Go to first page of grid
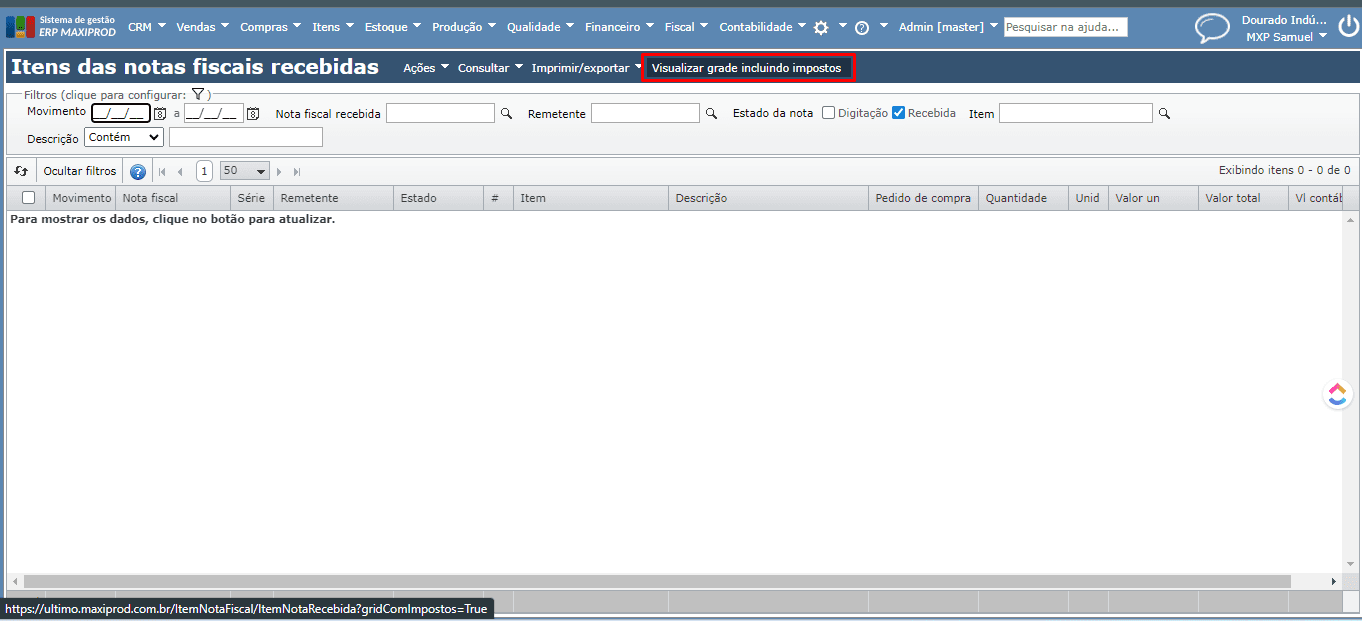 tap(162, 172)
